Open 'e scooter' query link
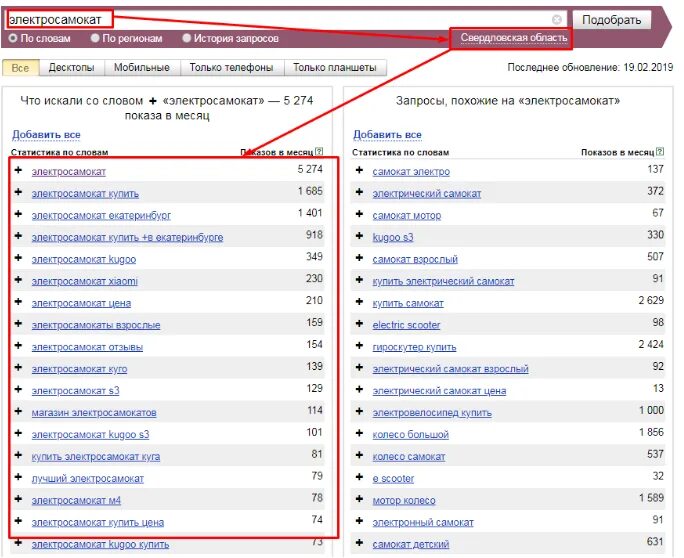Viewport: 684px width, 558px height. click(393, 479)
